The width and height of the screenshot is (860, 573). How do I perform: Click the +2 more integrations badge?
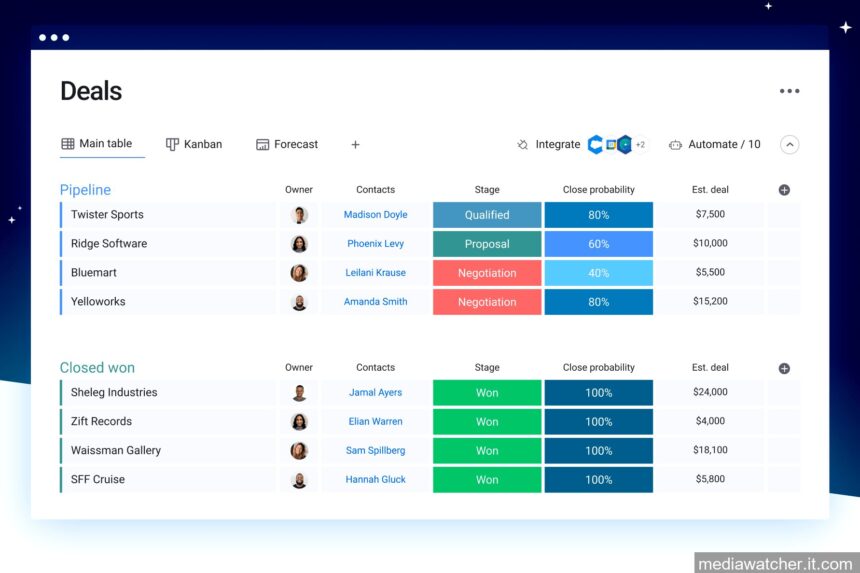coord(640,145)
